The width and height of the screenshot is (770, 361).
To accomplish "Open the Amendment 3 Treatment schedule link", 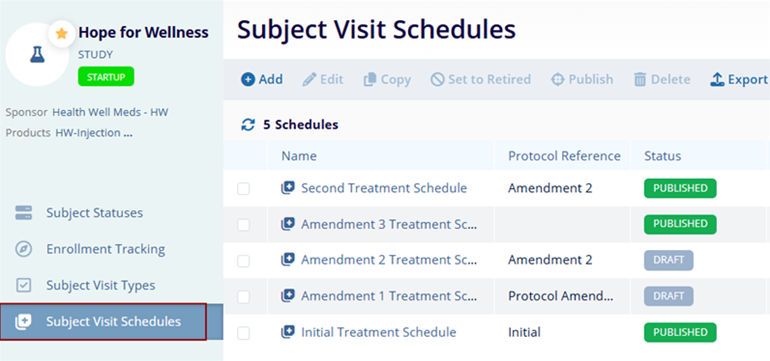I will 389,224.
